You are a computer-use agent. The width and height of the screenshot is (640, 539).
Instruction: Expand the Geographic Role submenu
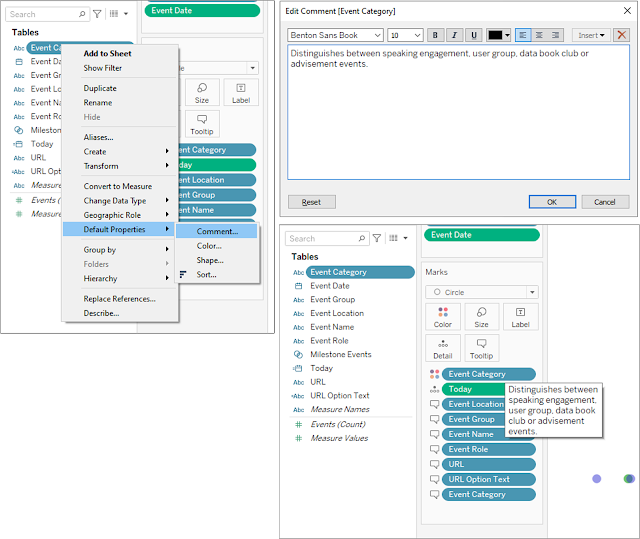[120, 215]
